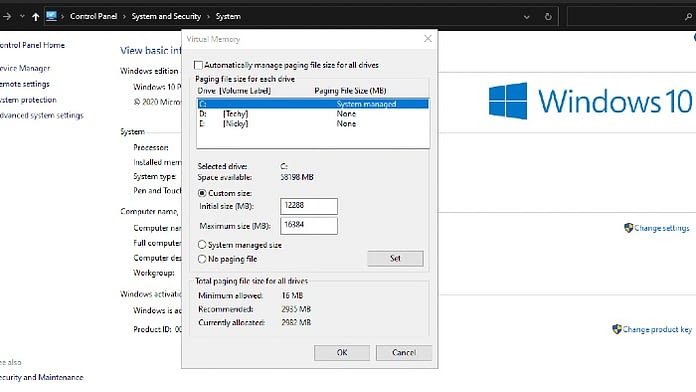Image resolution: width=696 pixels, height=392 pixels.
Task: Click the Windows 10 logo
Action: pos(590,101)
